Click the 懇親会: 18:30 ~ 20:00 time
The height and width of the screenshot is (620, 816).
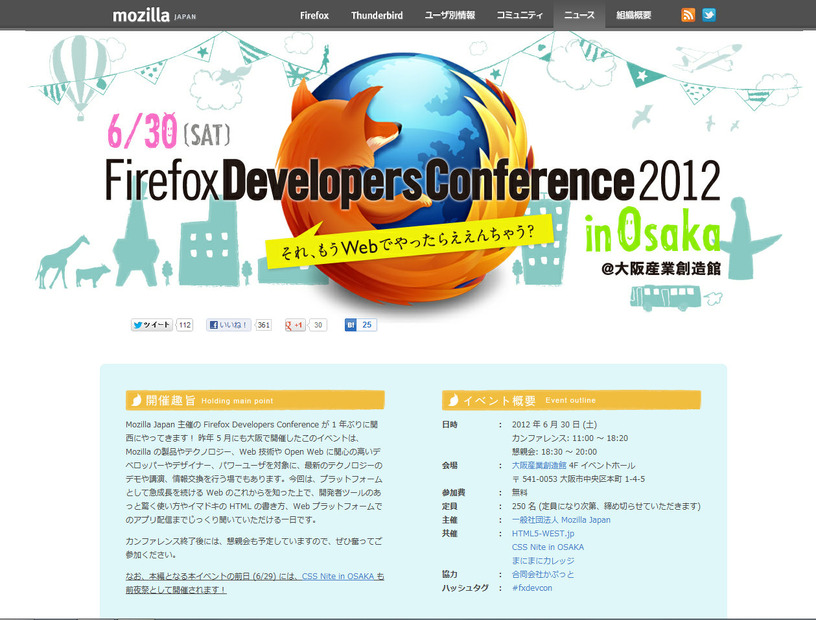pyautogui.click(x=554, y=451)
